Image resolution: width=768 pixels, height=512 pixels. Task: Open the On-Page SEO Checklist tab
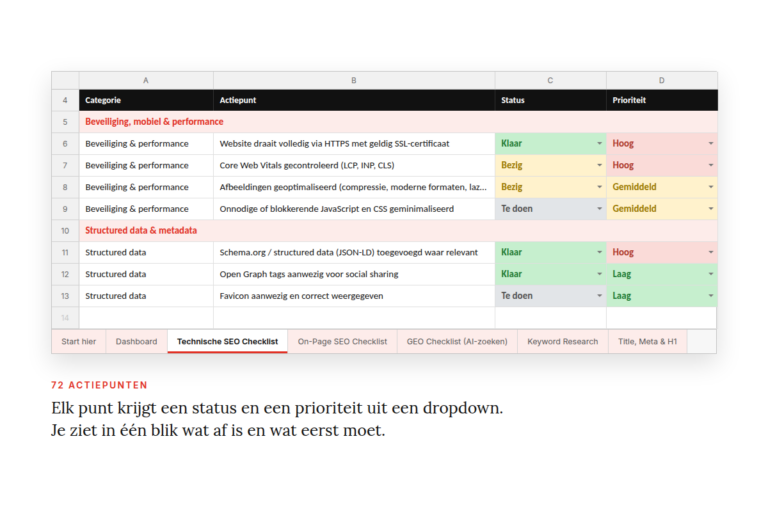tap(342, 341)
